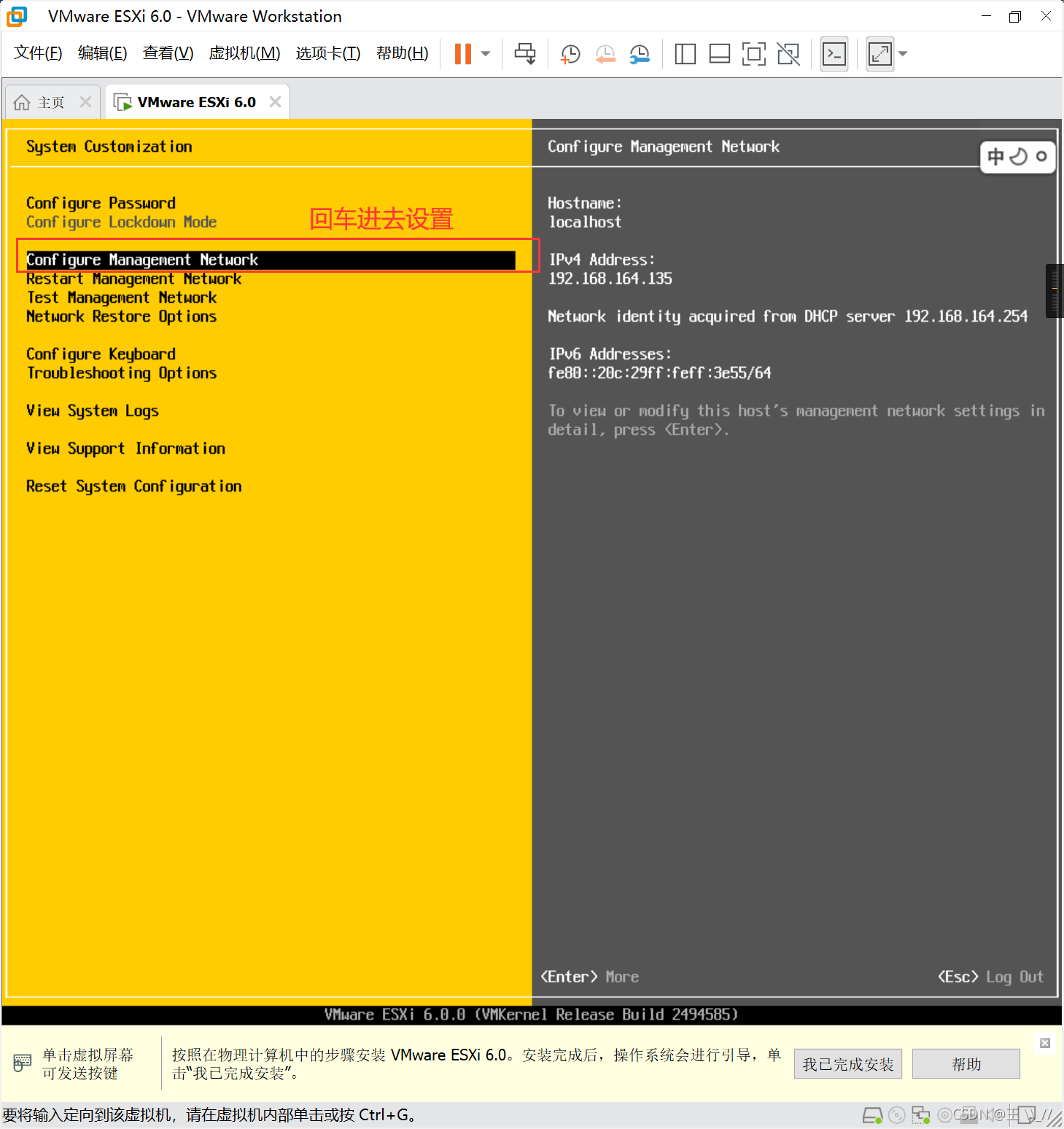This screenshot has height=1129, width=1064.
Task: Select Reset System Configuration entry
Action: (133, 486)
